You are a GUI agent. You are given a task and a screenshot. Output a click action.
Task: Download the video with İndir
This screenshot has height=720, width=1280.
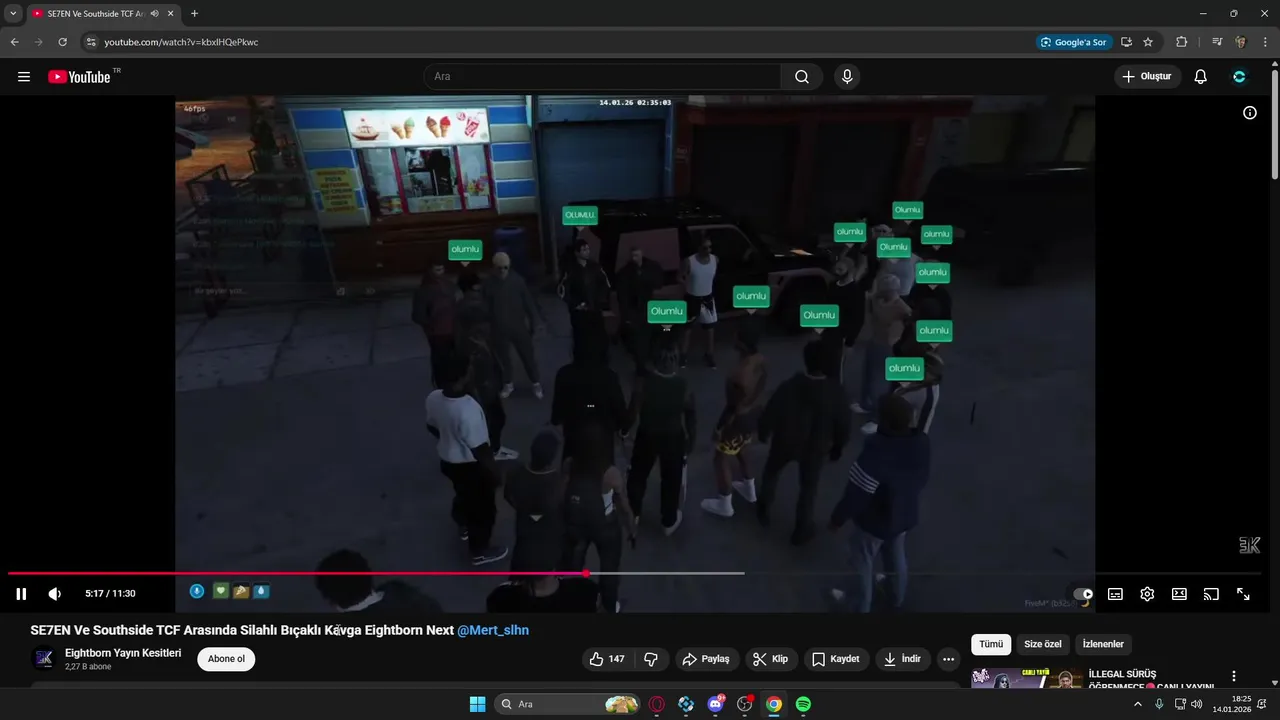pyautogui.click(x=903, y=659)
